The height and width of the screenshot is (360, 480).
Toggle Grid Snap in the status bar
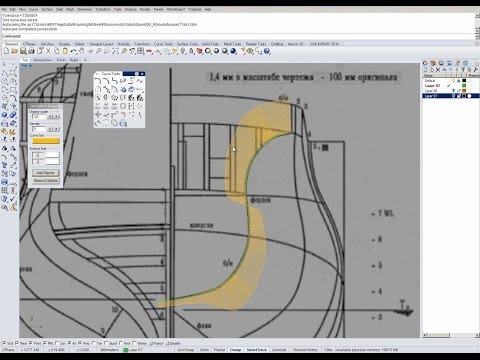coord(186,350)
